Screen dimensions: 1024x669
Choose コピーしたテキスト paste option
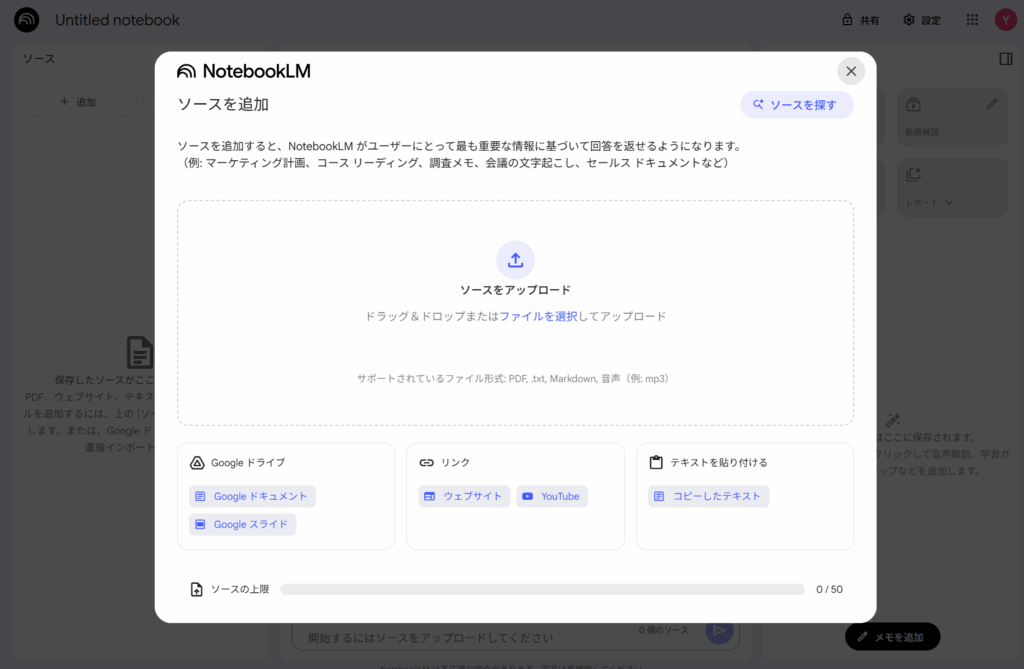click(x=708, y=497)
